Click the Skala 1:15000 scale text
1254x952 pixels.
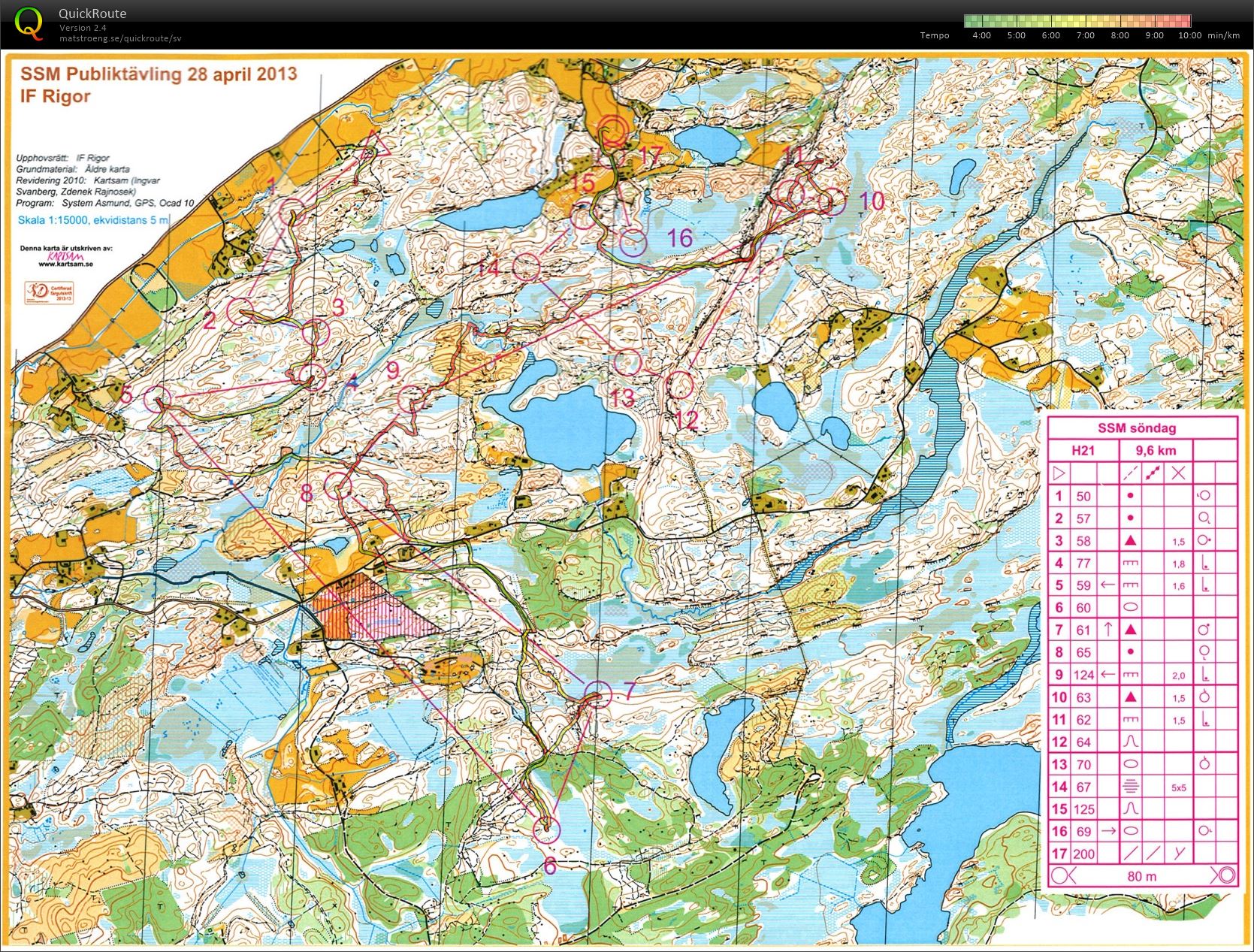pos(94,221)
